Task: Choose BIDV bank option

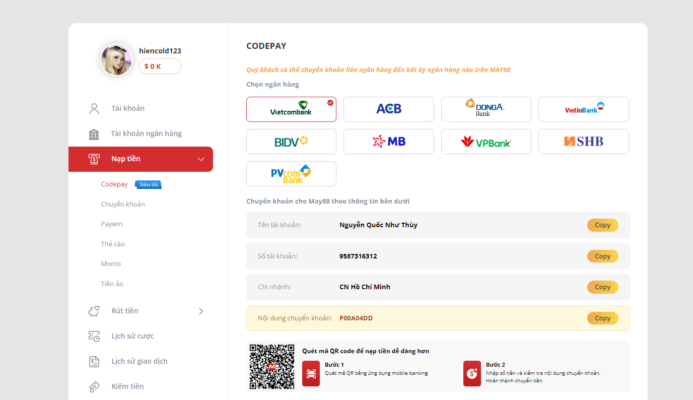Action: point(291,141)
